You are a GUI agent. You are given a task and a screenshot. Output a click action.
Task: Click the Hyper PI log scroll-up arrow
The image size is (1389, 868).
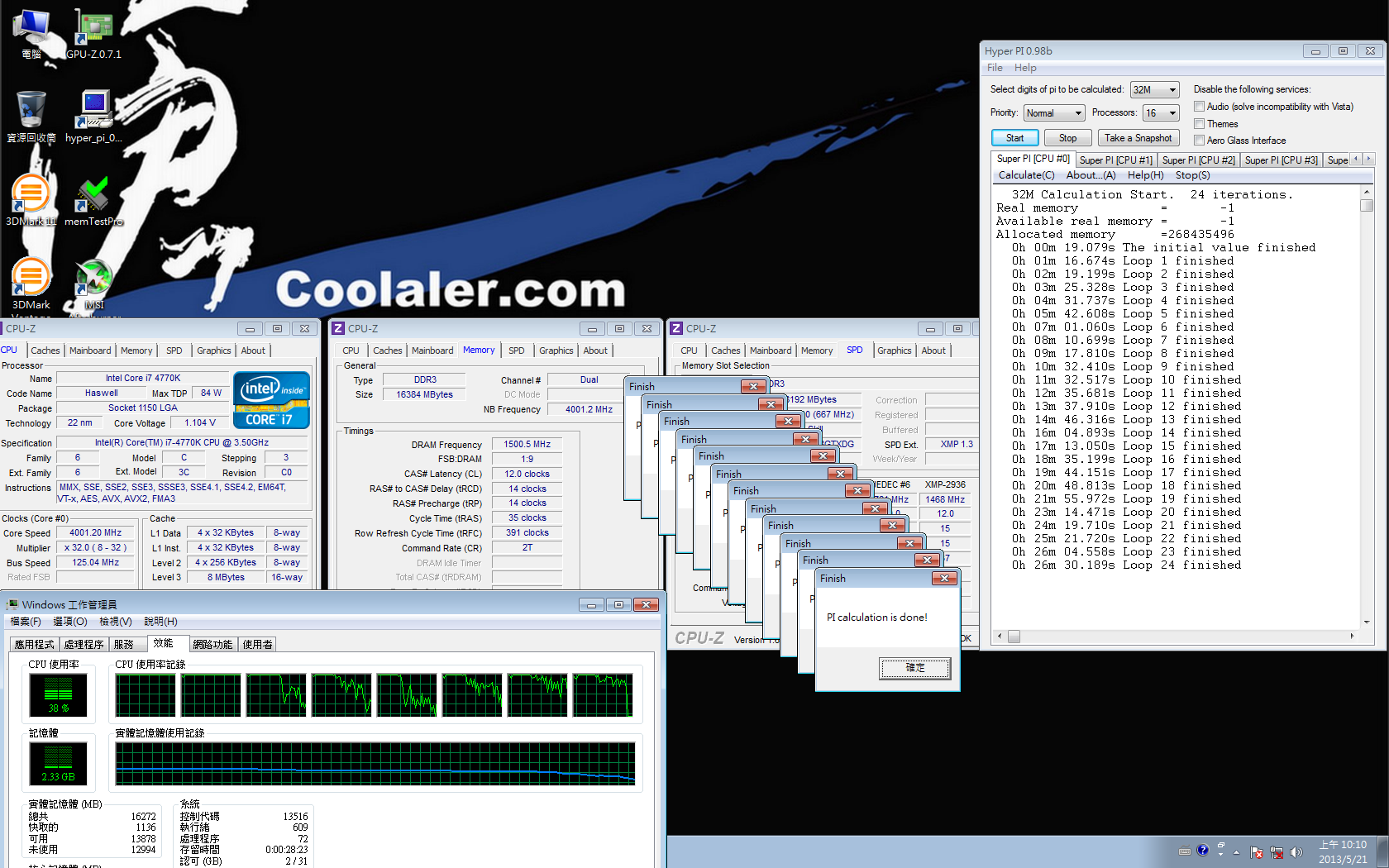tap(1367, 193)
